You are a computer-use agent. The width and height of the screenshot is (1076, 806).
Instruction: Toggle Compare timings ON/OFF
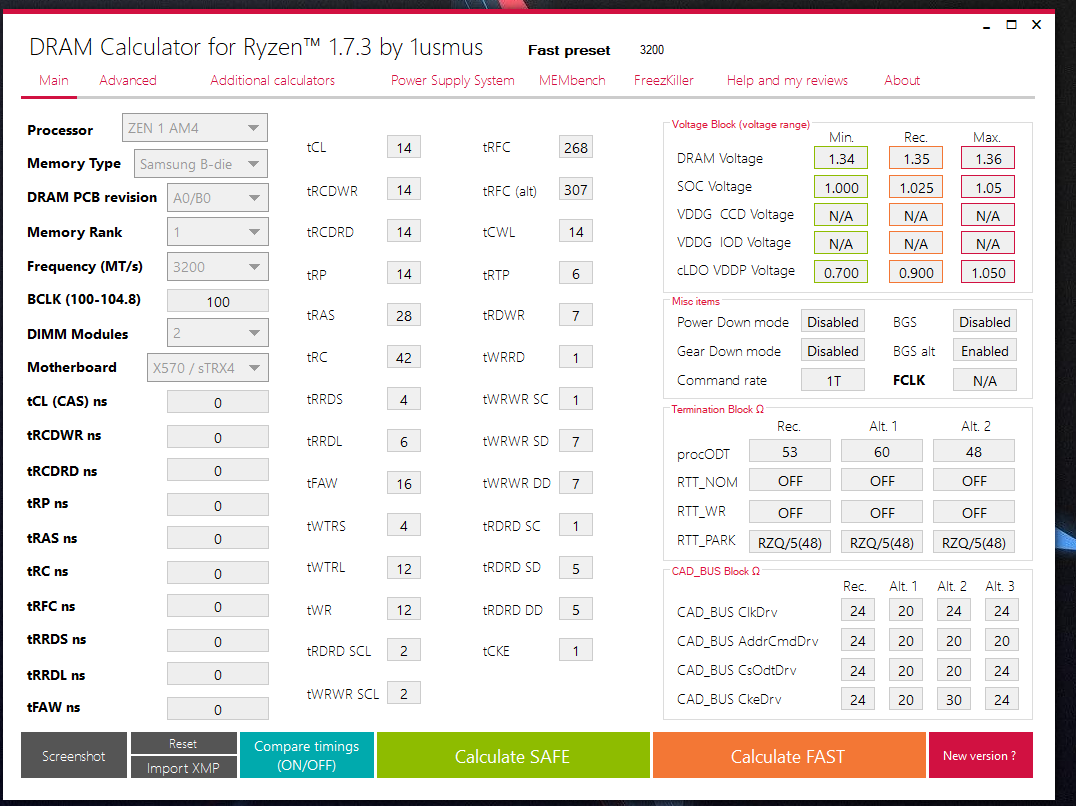(306, 755)
